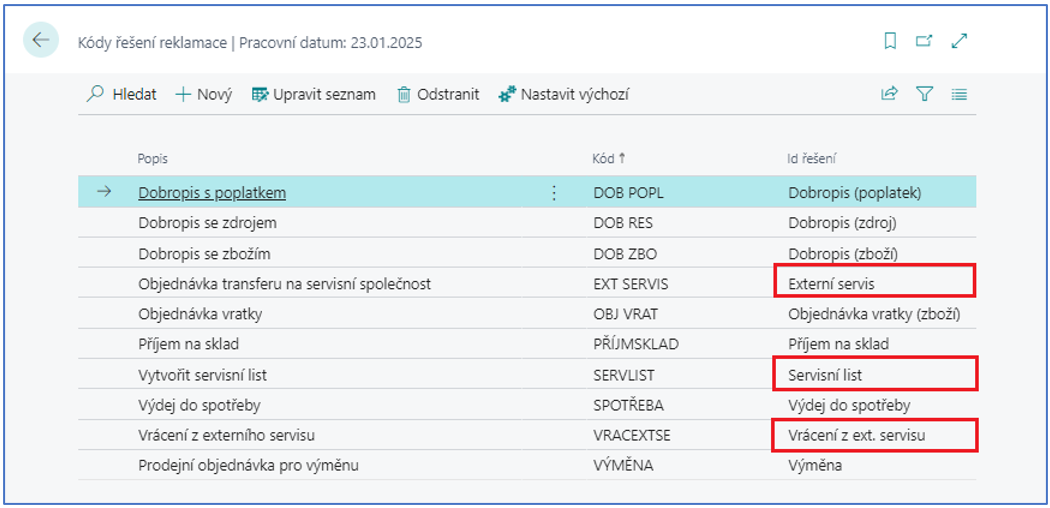Open page in new window icon

pyautogui.click(x=924, y=41)
